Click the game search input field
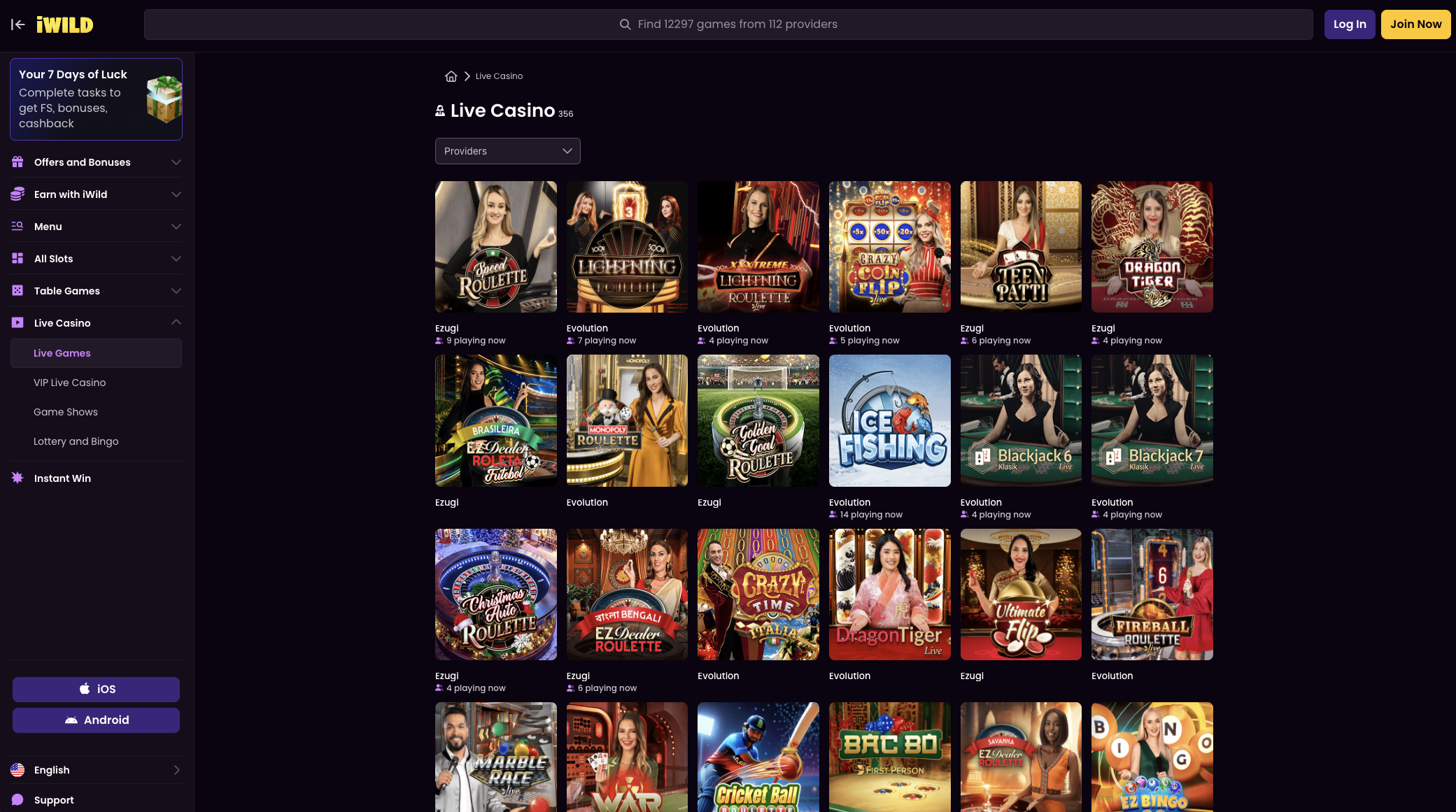 click(x=728, y=24)
